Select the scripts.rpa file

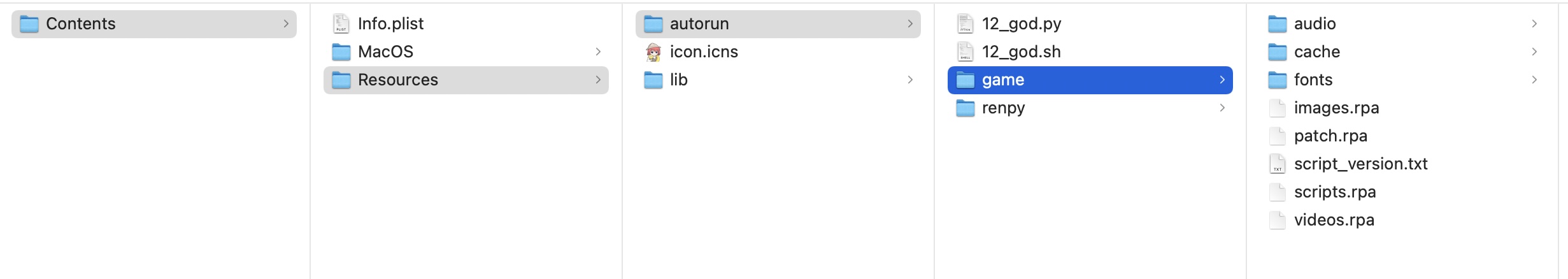[1334, 192]
